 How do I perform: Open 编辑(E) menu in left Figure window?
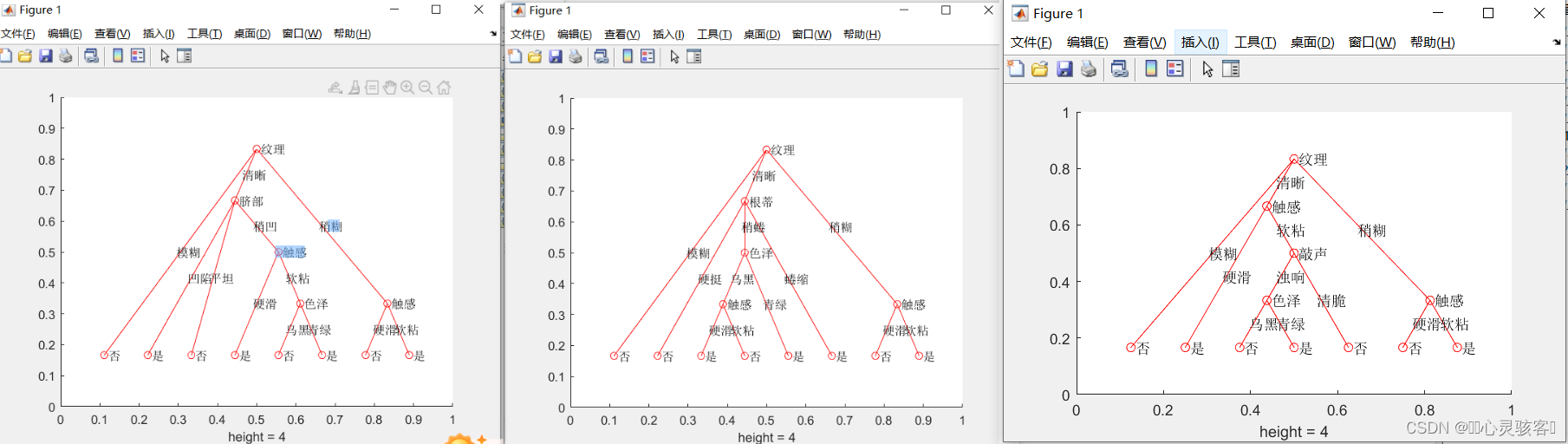pos(65,34)
